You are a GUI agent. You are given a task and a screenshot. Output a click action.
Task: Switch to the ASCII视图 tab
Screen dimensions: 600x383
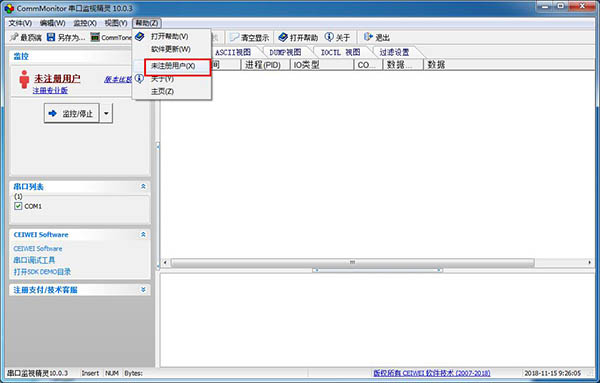(233, 52)
